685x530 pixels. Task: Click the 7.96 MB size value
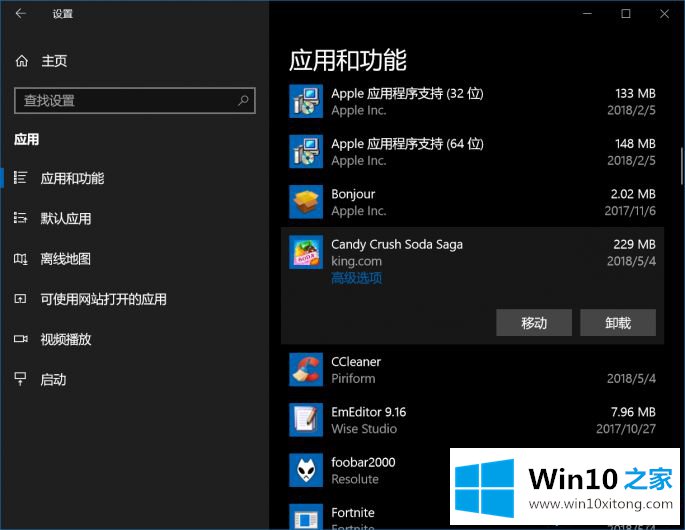pyautogui.click(x=633, y=412)
